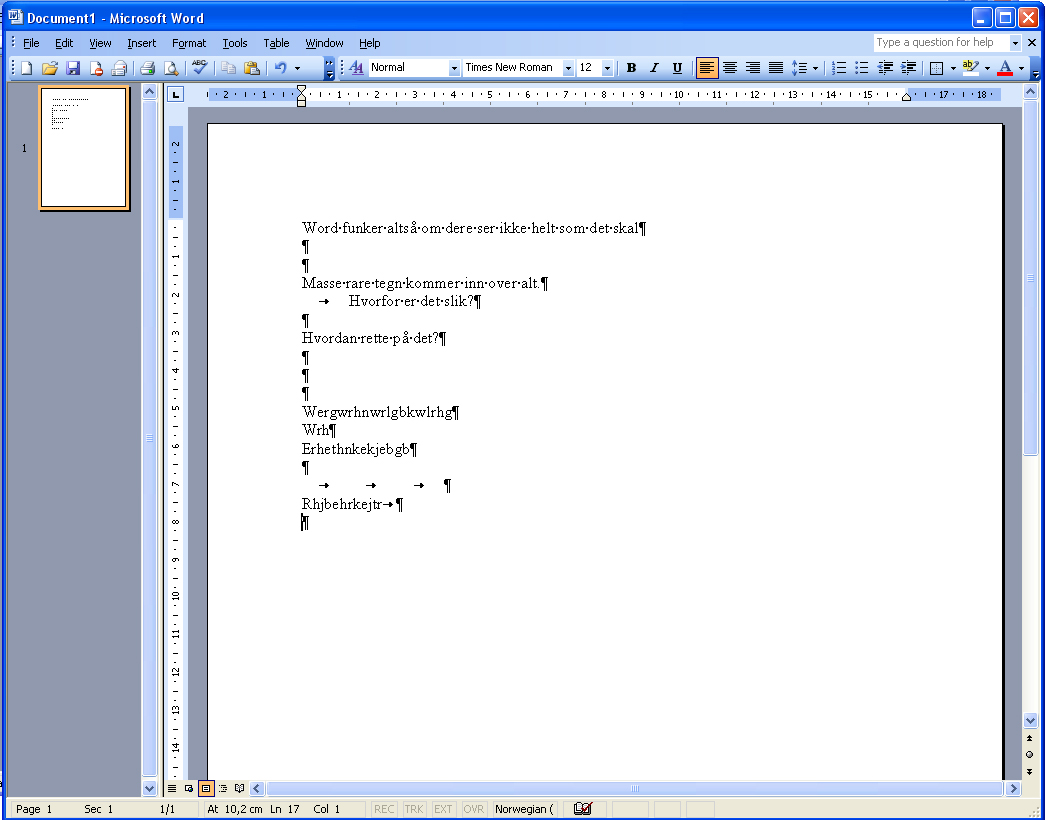Open the Help menu
The image size is (1046, 820).
coord(370,43)
